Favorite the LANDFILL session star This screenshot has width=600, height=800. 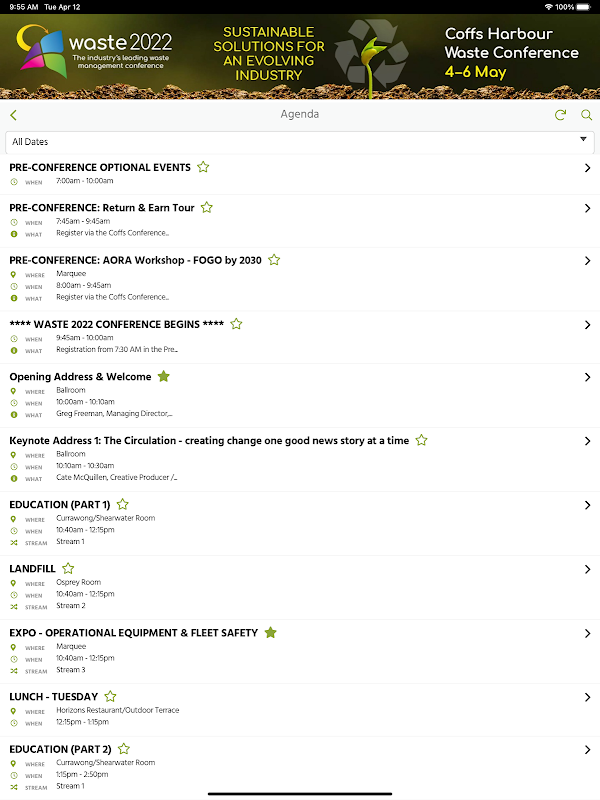coord(68,568)
